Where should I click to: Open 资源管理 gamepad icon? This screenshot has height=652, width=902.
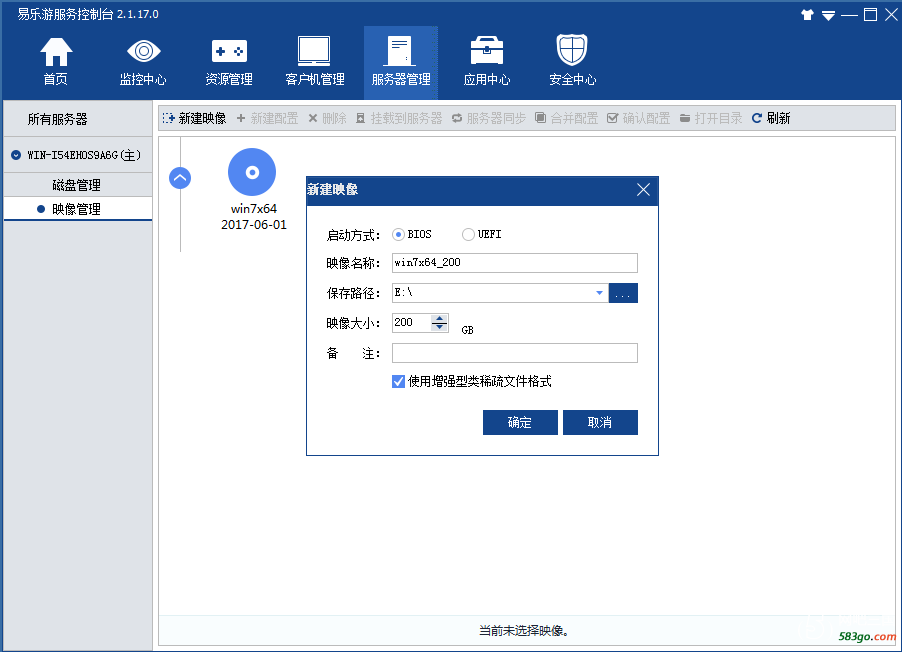[229, 52]
